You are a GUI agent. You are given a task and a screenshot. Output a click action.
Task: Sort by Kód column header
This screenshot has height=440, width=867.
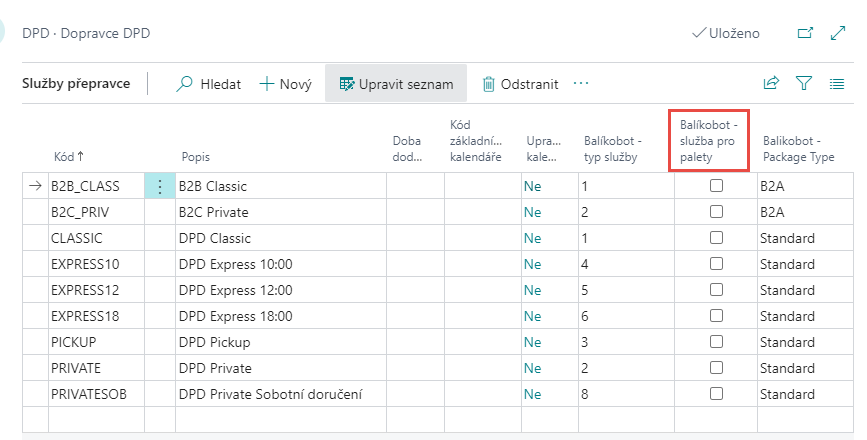[68, 157]
